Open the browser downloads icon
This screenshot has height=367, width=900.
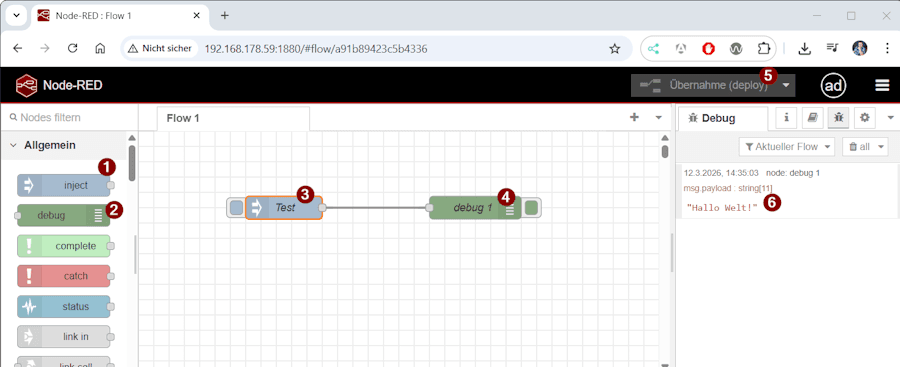click(805, 49)
